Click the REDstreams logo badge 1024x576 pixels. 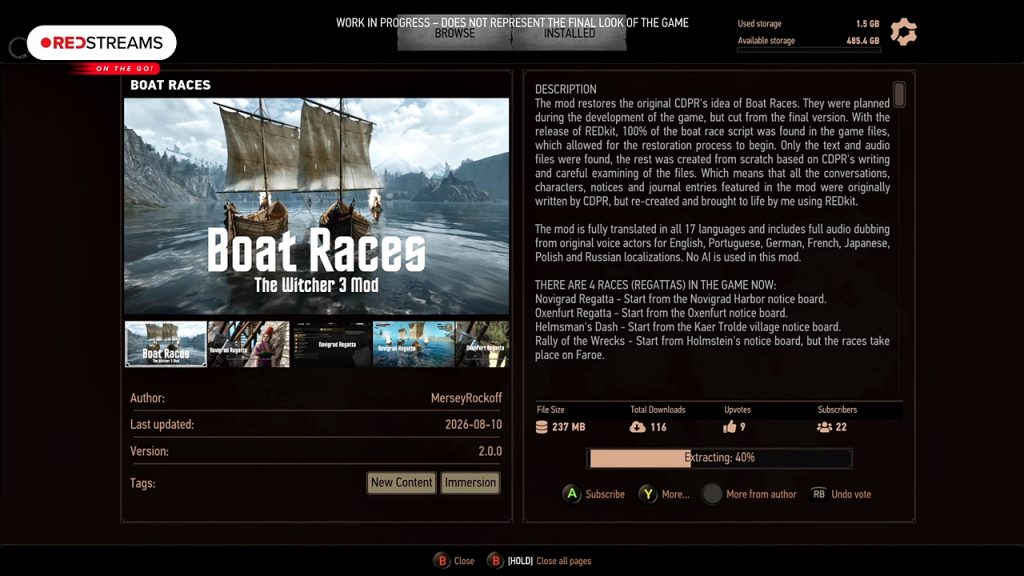tap(102, 43)
